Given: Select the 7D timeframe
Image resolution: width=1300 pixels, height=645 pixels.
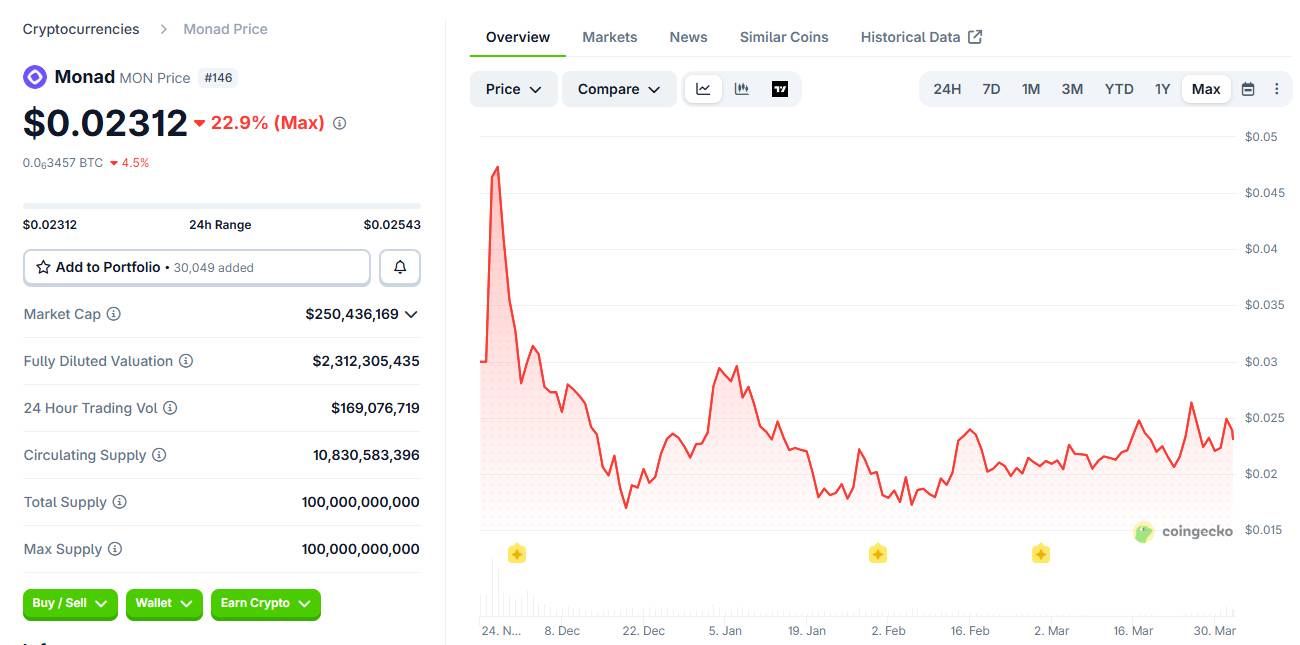Looking at the screenshot, I should coord(990,88).
